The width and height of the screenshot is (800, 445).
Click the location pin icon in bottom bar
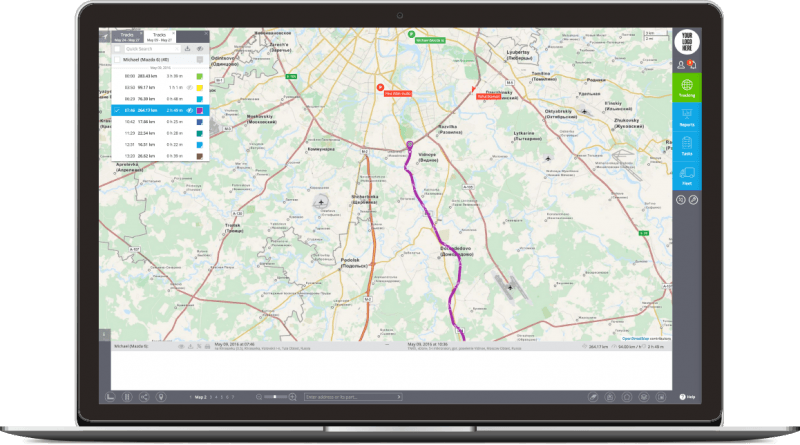[161, 397]
